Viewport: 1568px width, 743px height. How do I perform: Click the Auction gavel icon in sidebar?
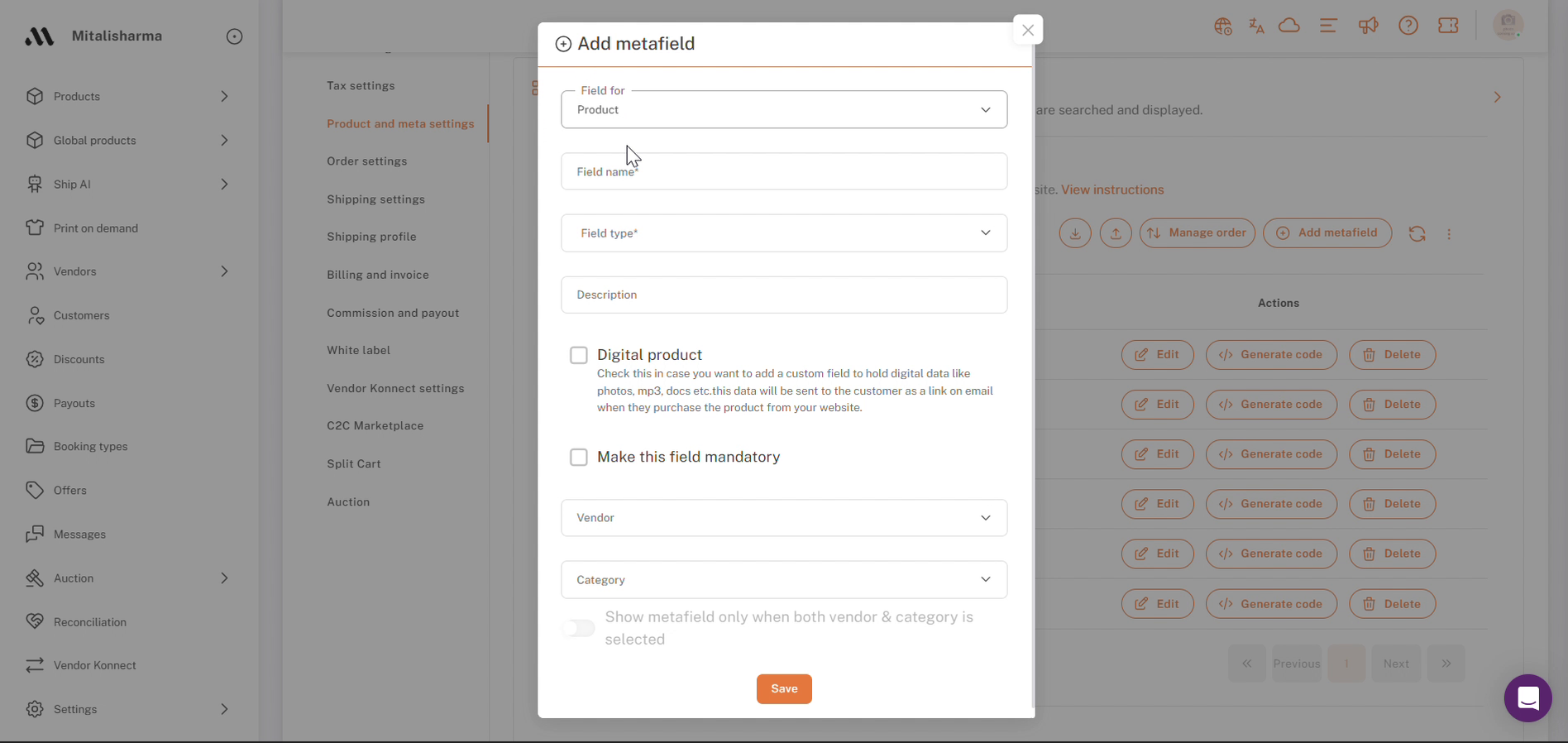tap(35, 578)
